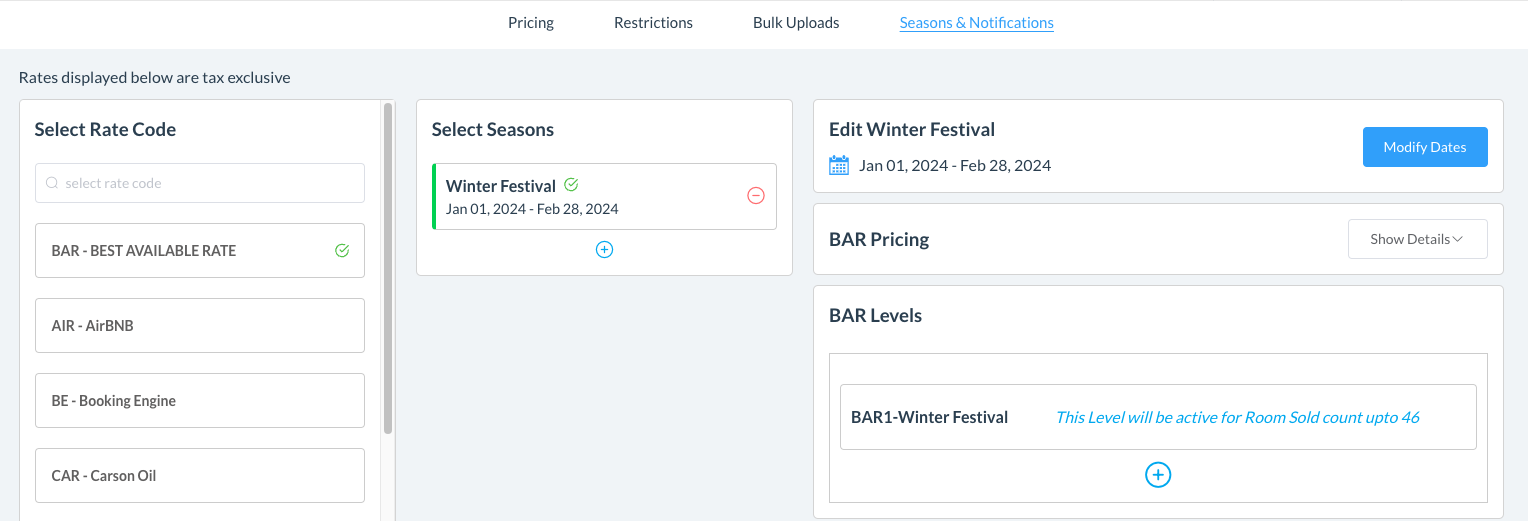Click the search icon in rate code field

click(52, 184)
